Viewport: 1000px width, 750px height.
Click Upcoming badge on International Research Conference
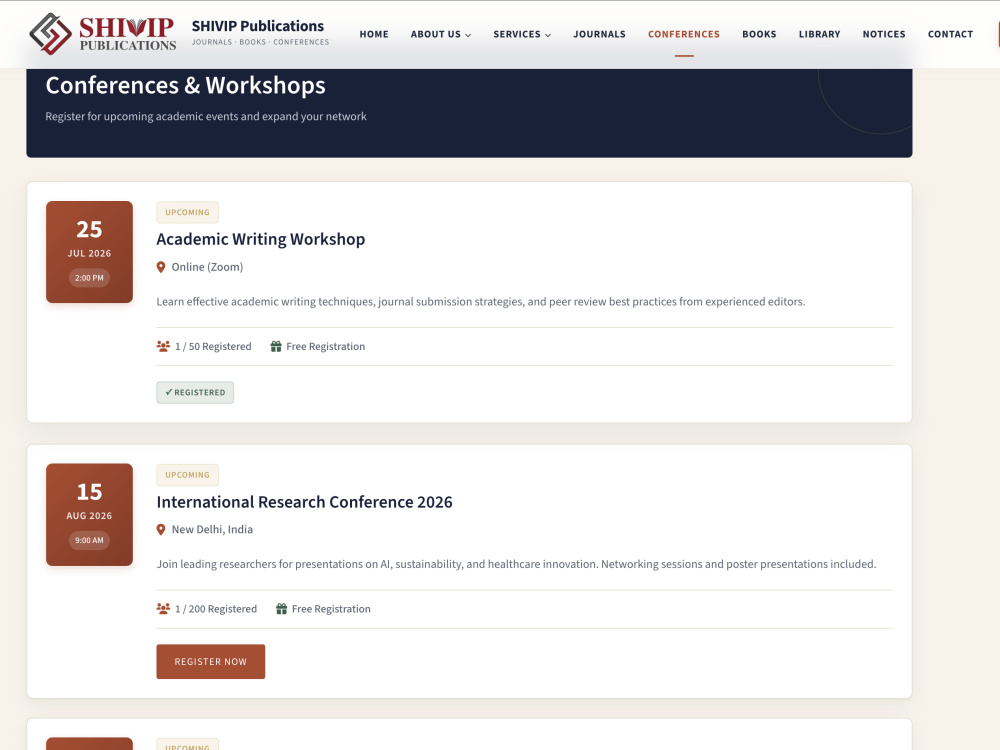click(188, 475)
